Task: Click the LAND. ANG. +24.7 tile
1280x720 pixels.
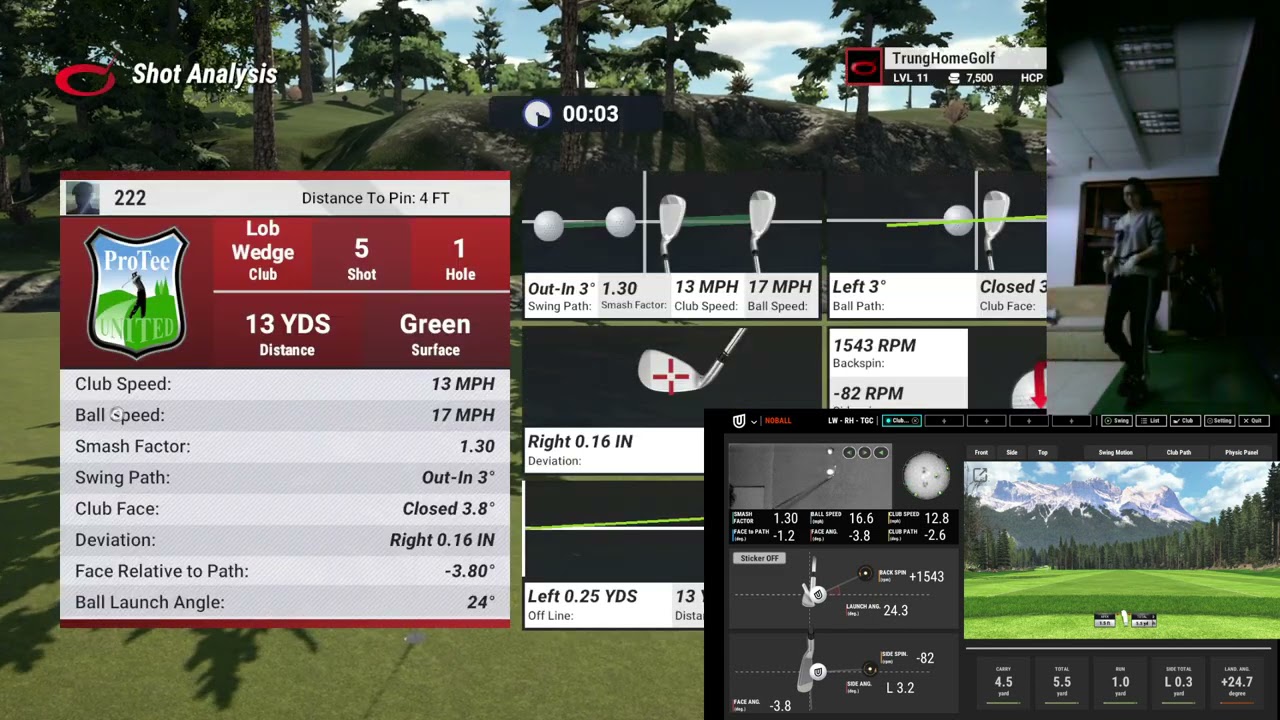Action: coord(1236,681)
